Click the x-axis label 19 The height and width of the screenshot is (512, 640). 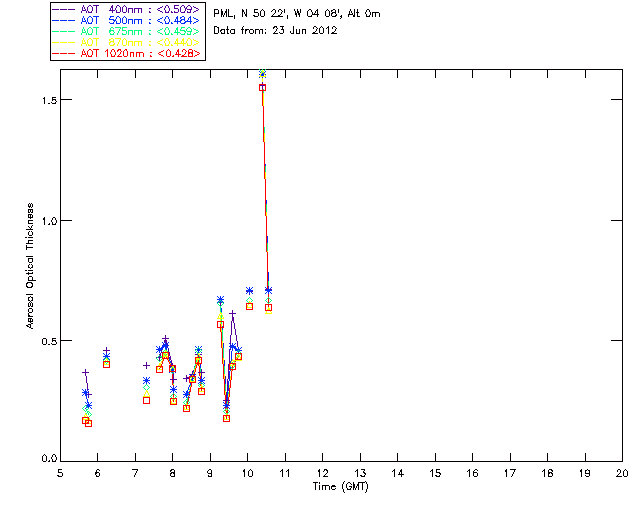(x=585, y=473)
